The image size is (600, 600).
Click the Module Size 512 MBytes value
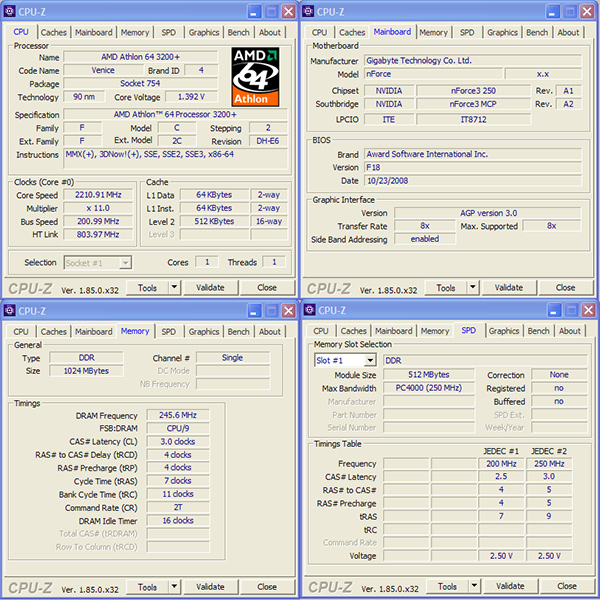(x=429, y=375)
